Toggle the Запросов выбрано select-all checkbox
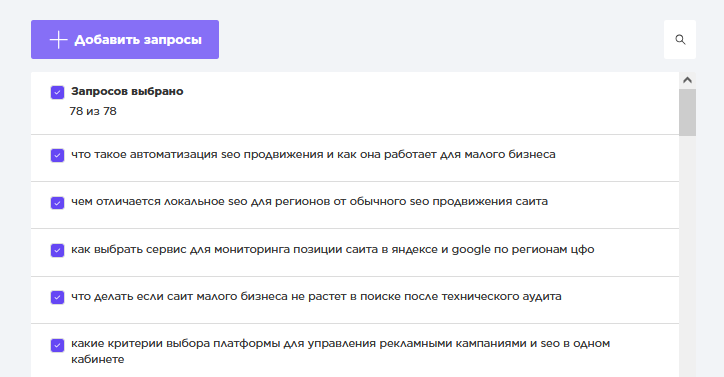 coord(57,92)
